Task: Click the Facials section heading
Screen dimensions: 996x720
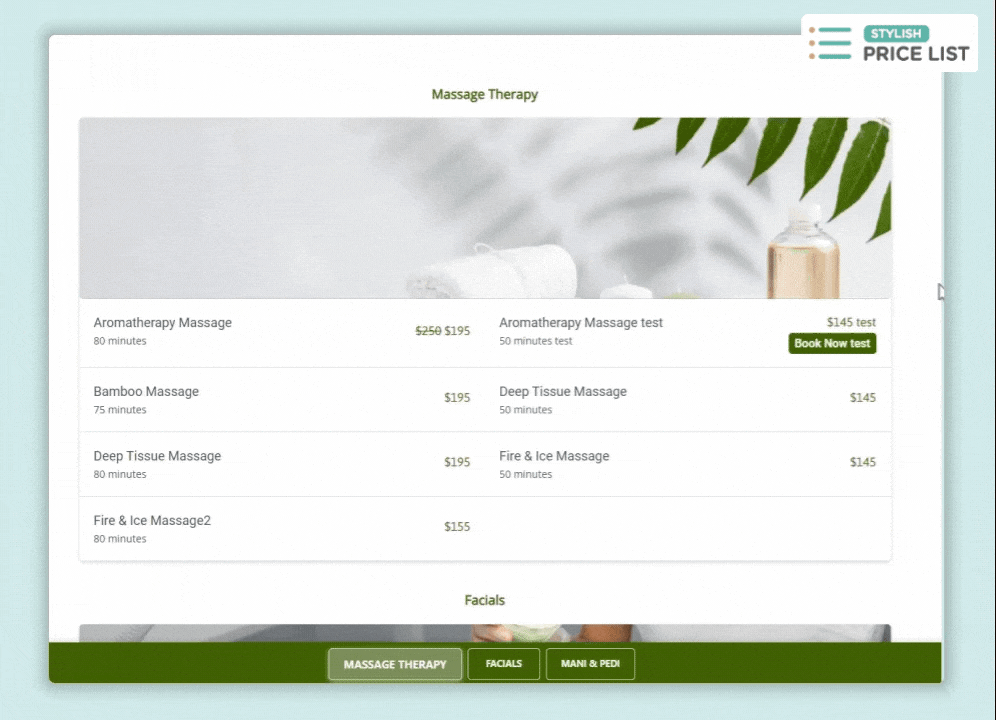Action: coord(485,601)
